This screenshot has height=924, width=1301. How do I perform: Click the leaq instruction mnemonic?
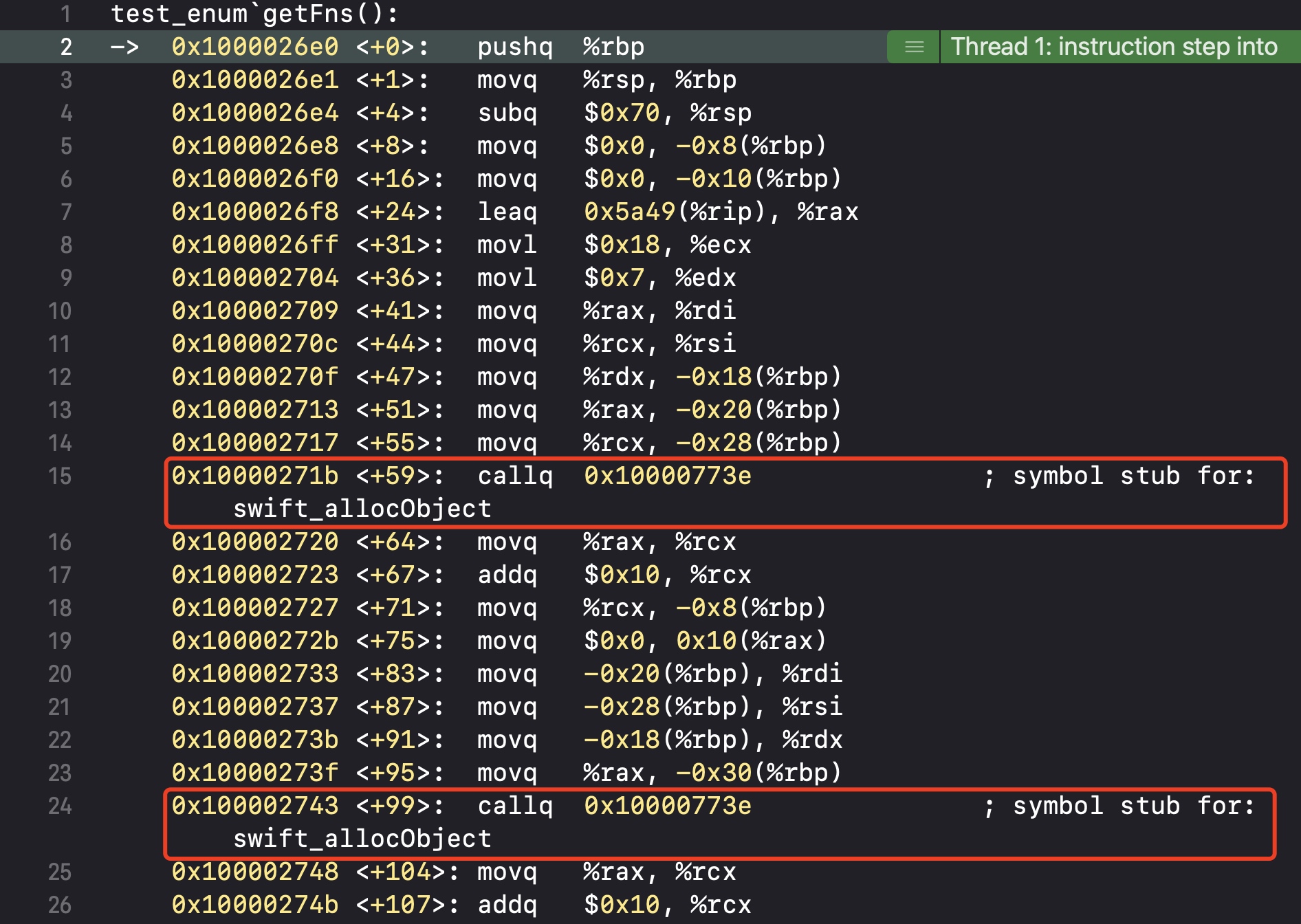(x=507, y=212)
